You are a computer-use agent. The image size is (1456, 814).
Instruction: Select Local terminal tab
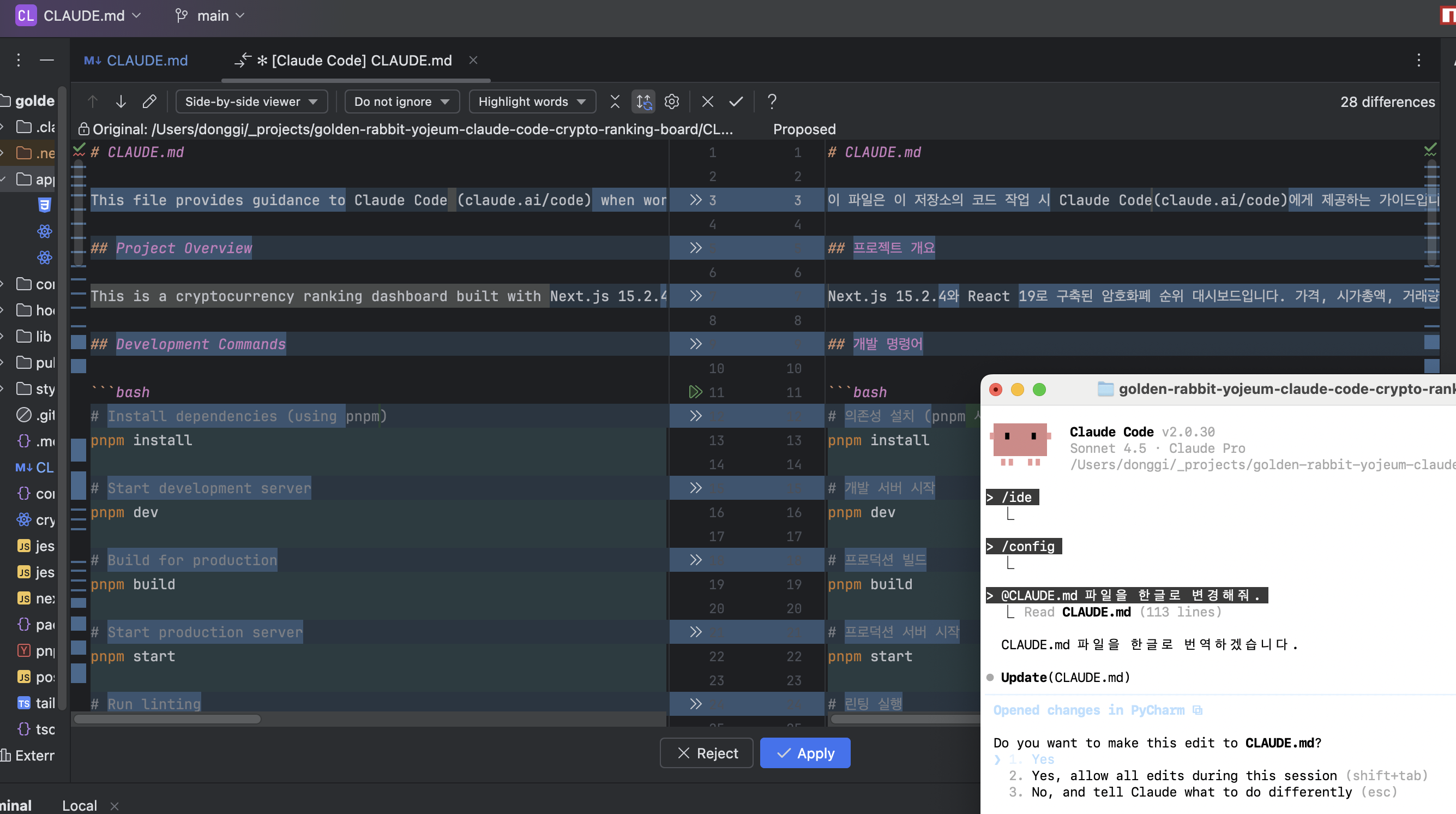(x=79, y=805)
